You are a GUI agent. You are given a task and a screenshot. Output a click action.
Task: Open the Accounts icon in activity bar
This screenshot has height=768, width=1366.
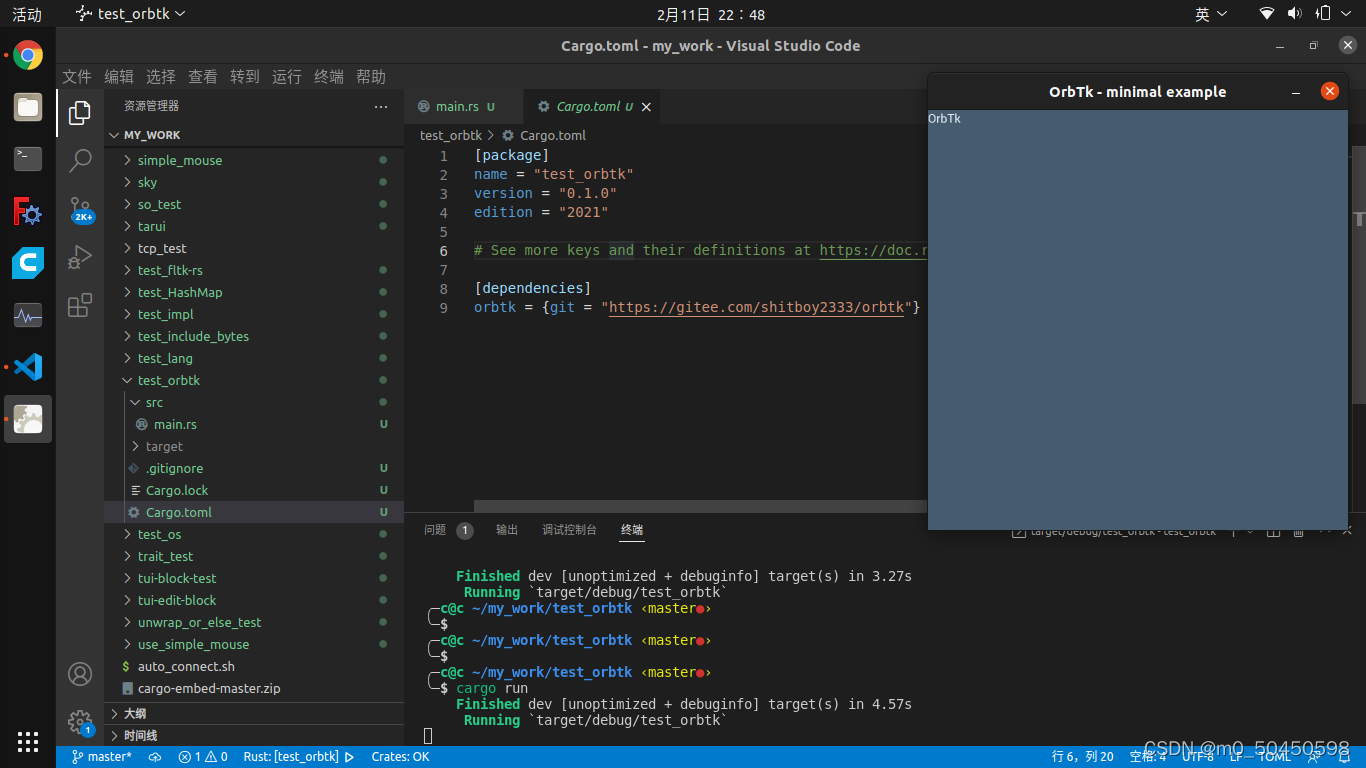[x=80, y=674]
